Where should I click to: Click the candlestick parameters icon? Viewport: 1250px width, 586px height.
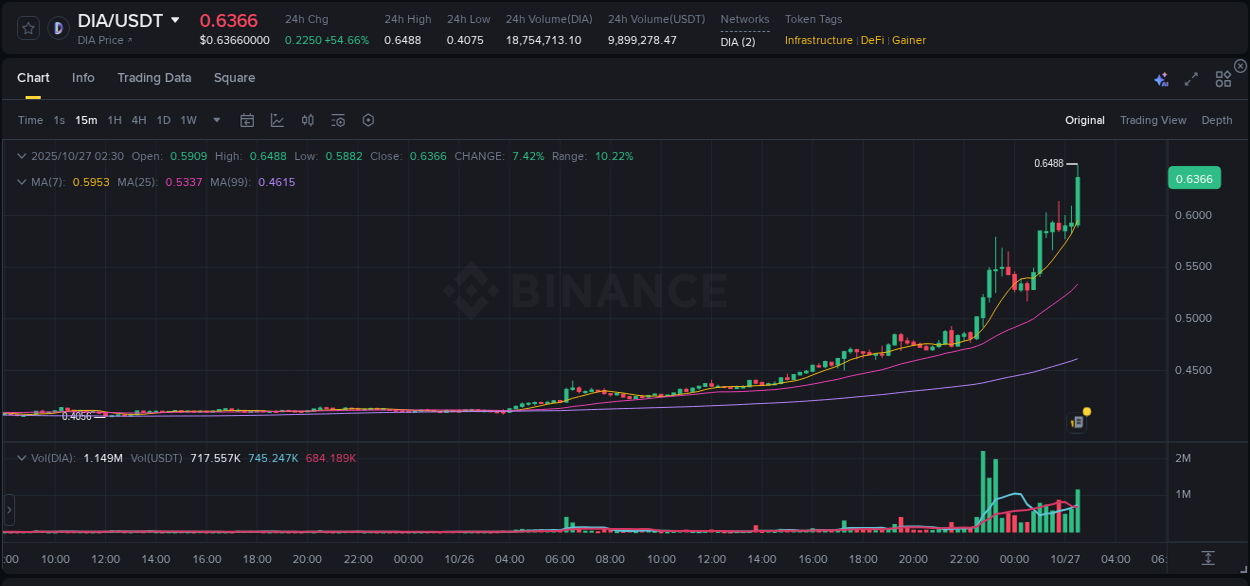pos(308,120)
